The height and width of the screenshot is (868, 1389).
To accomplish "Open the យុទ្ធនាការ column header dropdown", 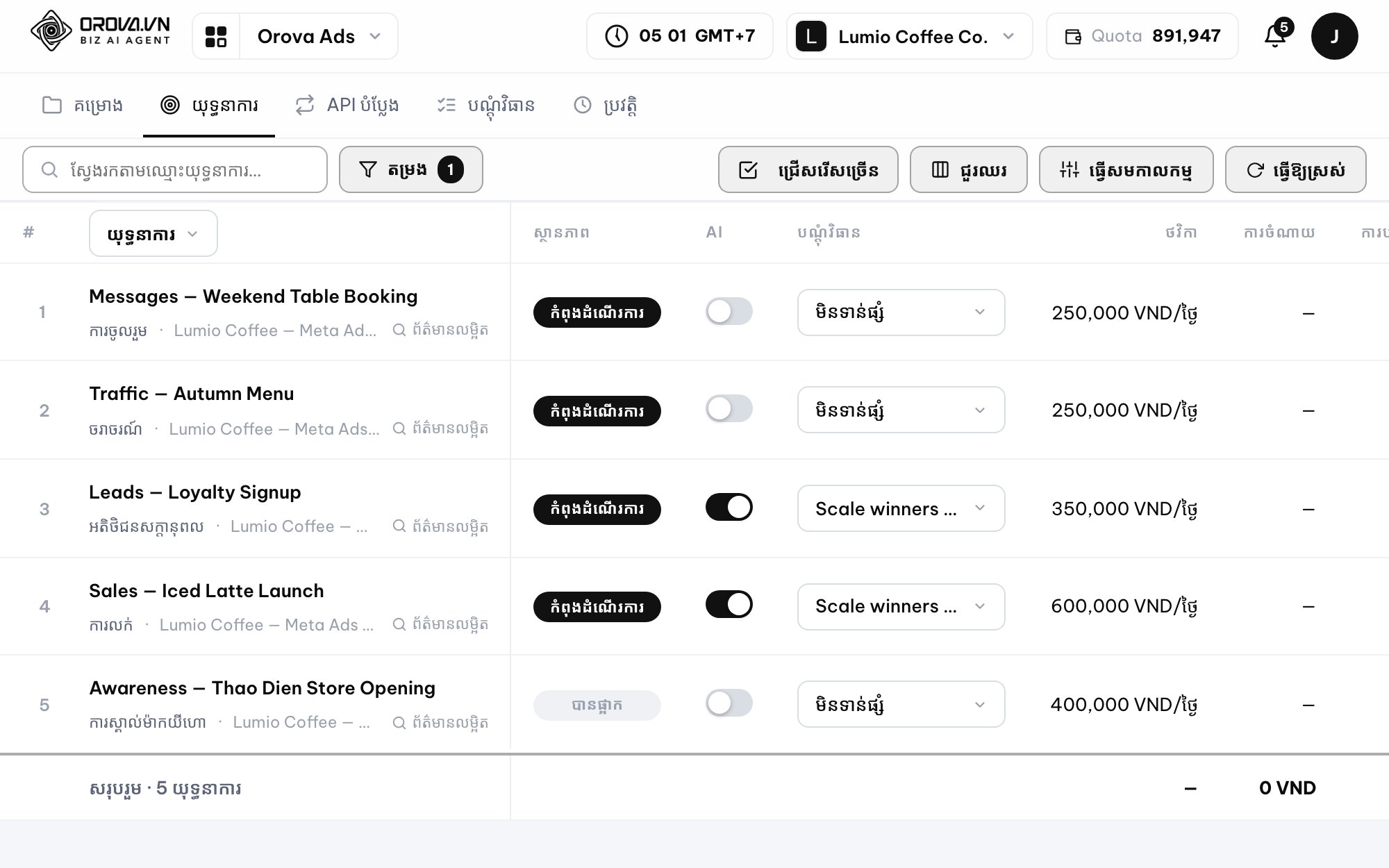I will point(153,234).
